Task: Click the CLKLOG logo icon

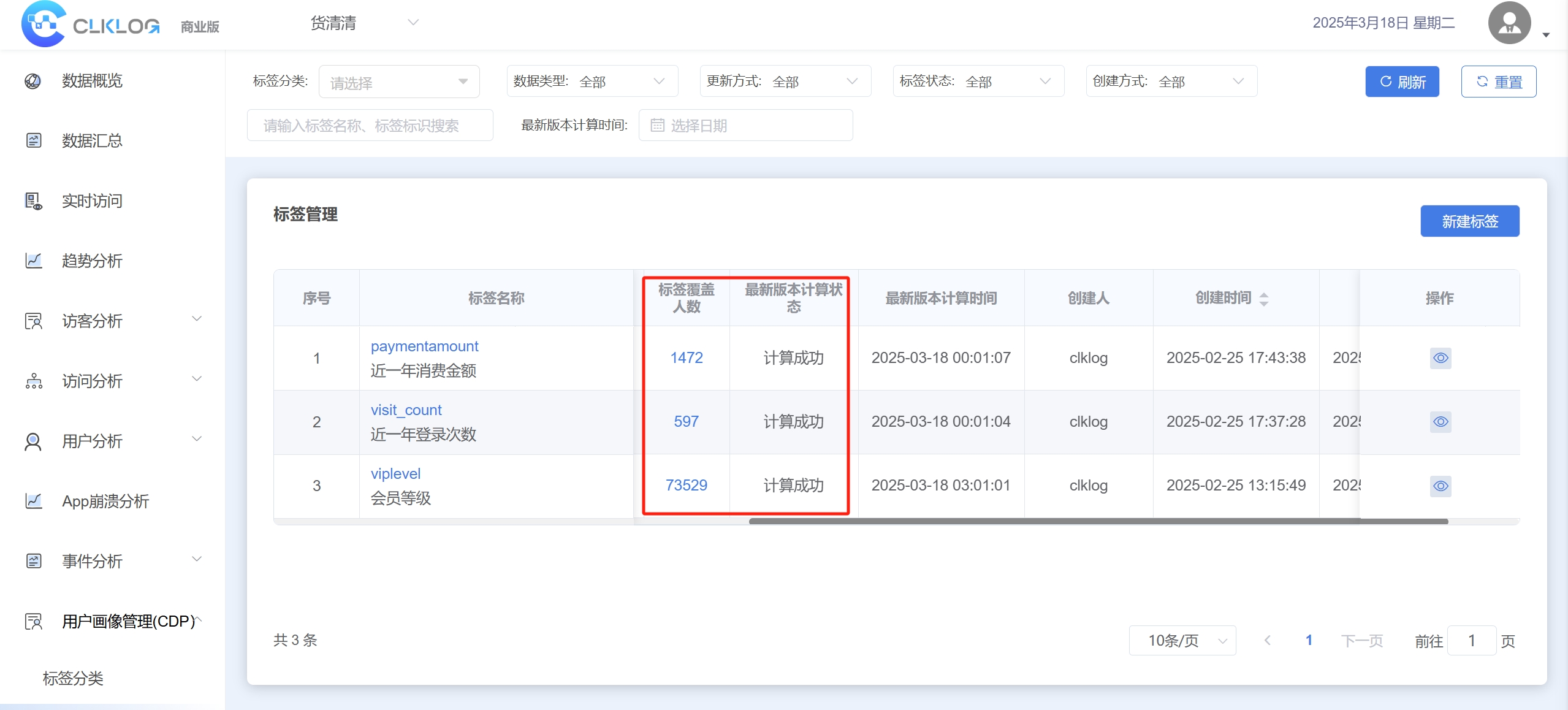Action: pos(43,23)
